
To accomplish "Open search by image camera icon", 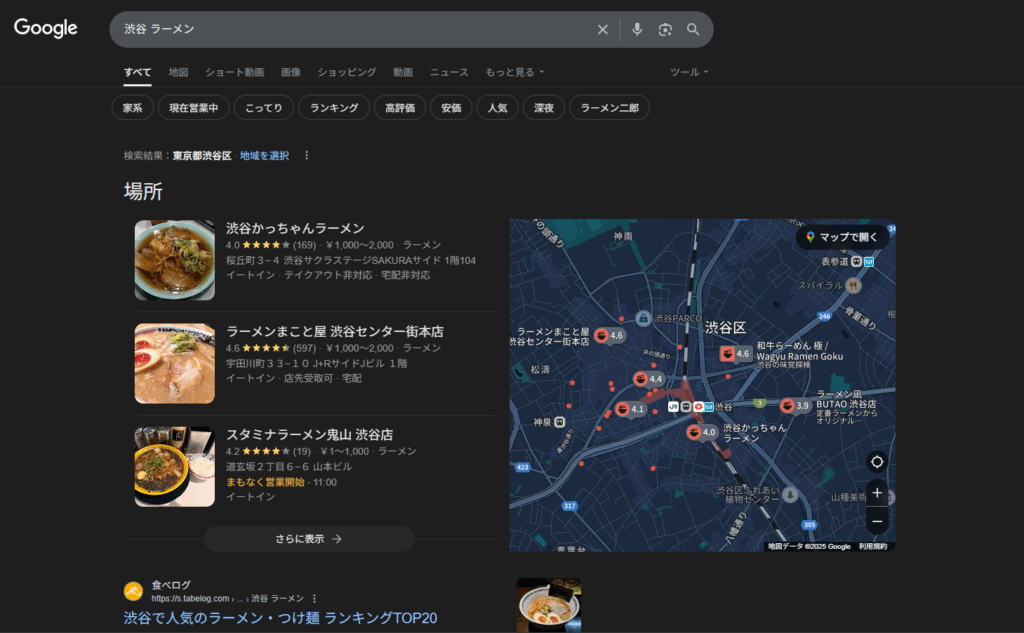I will coord(665,29).
